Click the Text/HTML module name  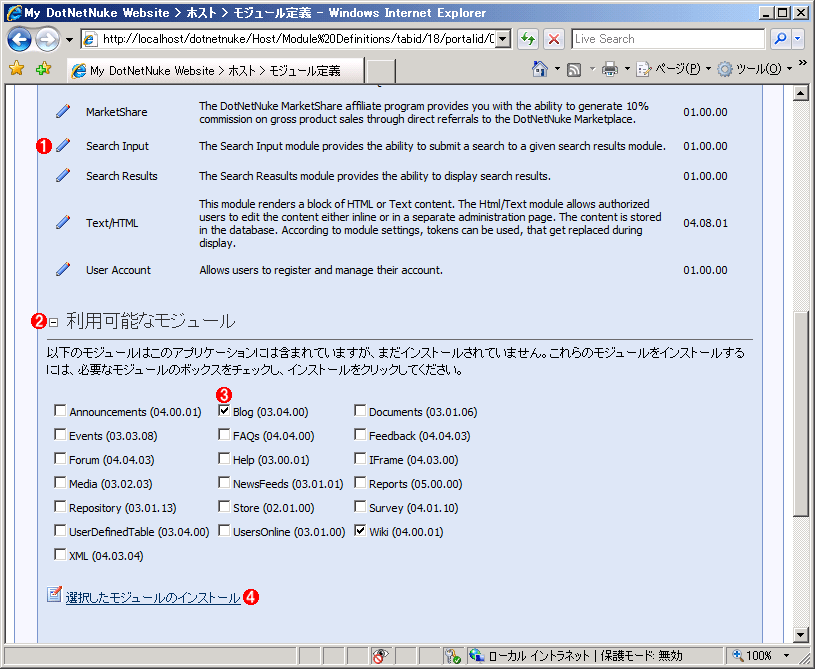click(x=112, y=223)
